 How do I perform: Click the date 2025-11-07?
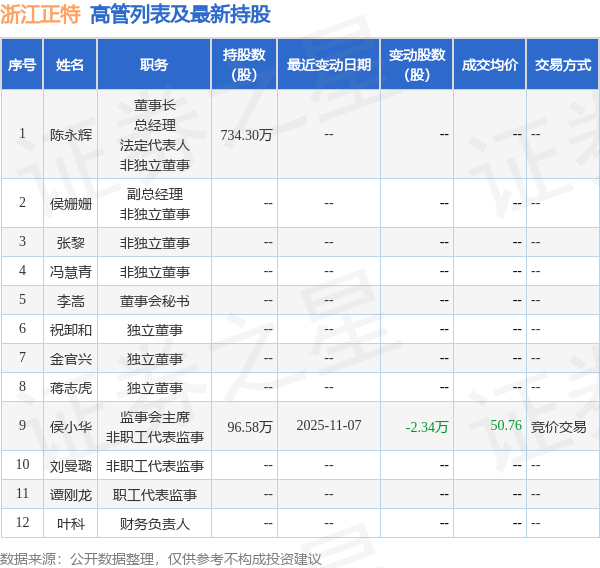click(329, 425)
